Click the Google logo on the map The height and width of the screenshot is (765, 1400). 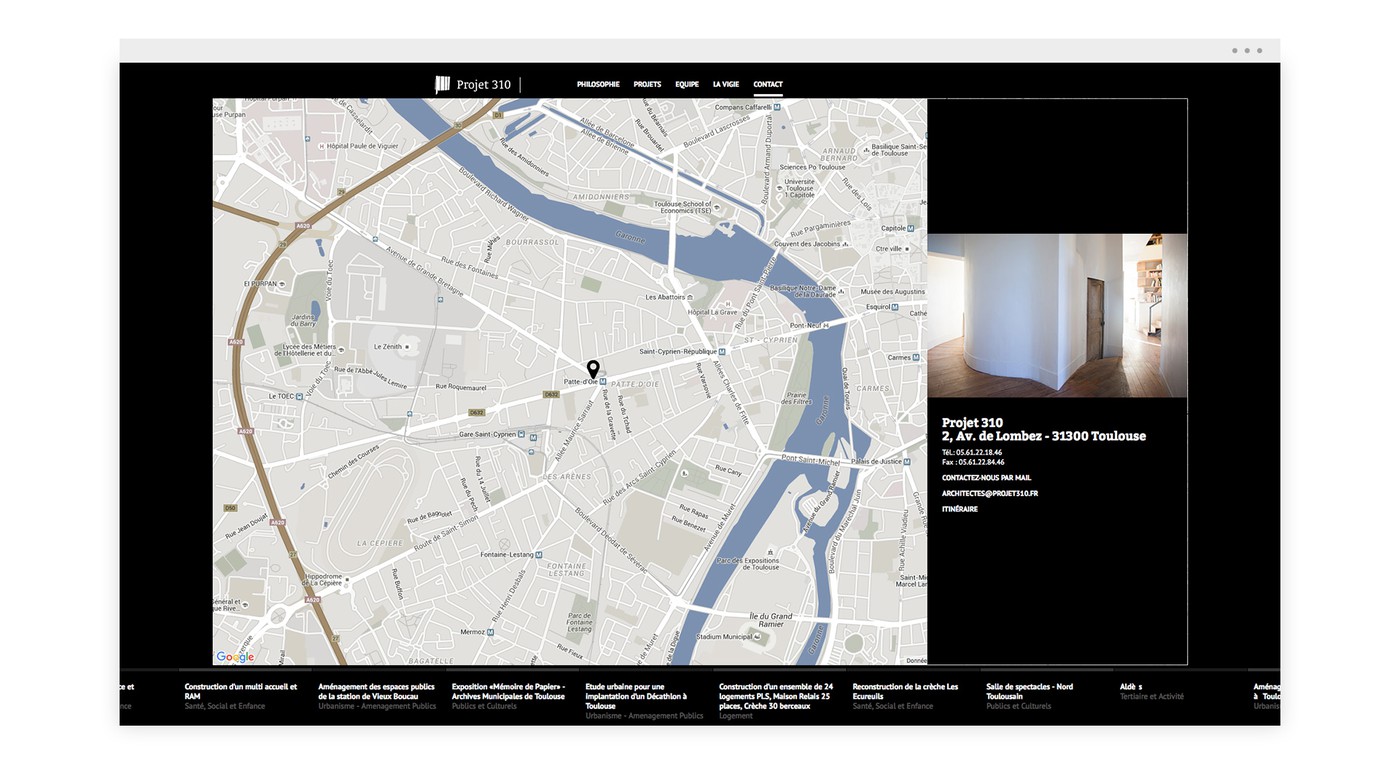point(235,657)
